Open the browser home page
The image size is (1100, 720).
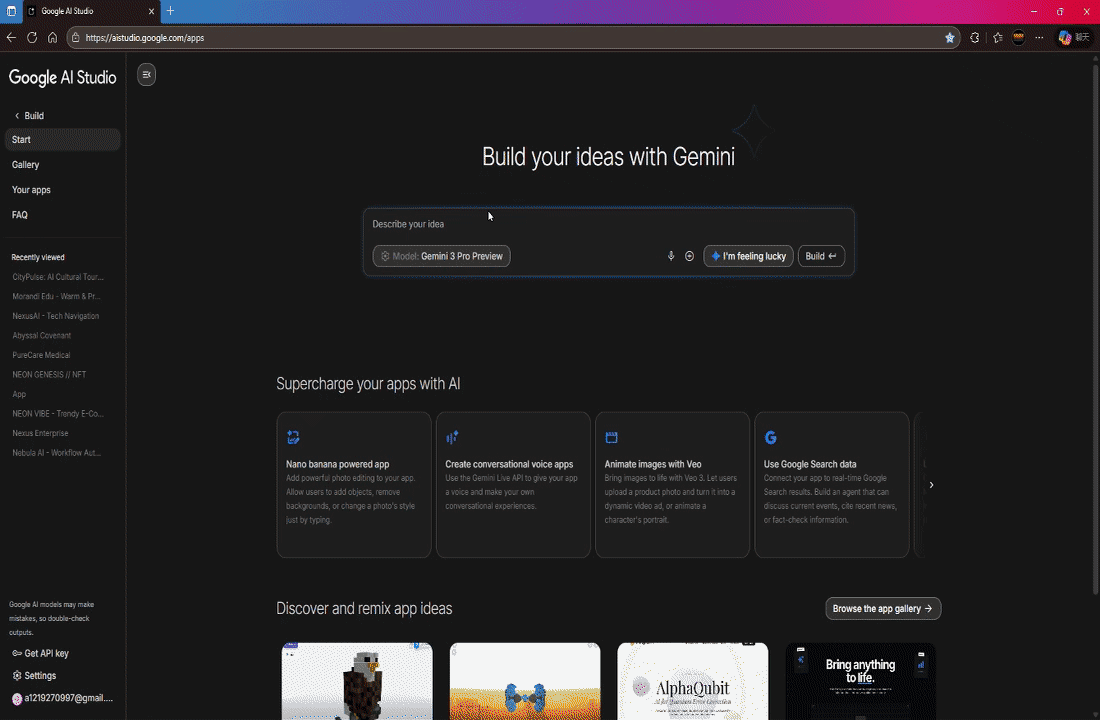pyautogui.click(x=53, y=38)
